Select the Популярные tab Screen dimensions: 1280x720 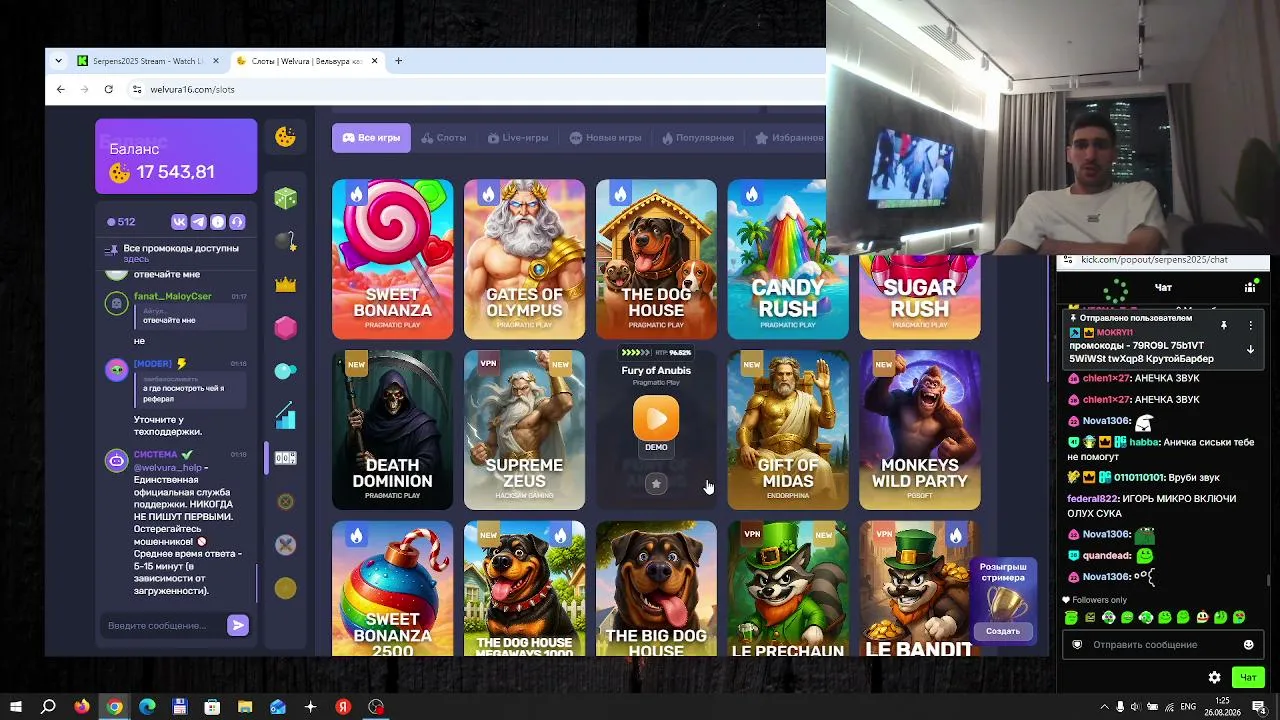click(698, 138)
